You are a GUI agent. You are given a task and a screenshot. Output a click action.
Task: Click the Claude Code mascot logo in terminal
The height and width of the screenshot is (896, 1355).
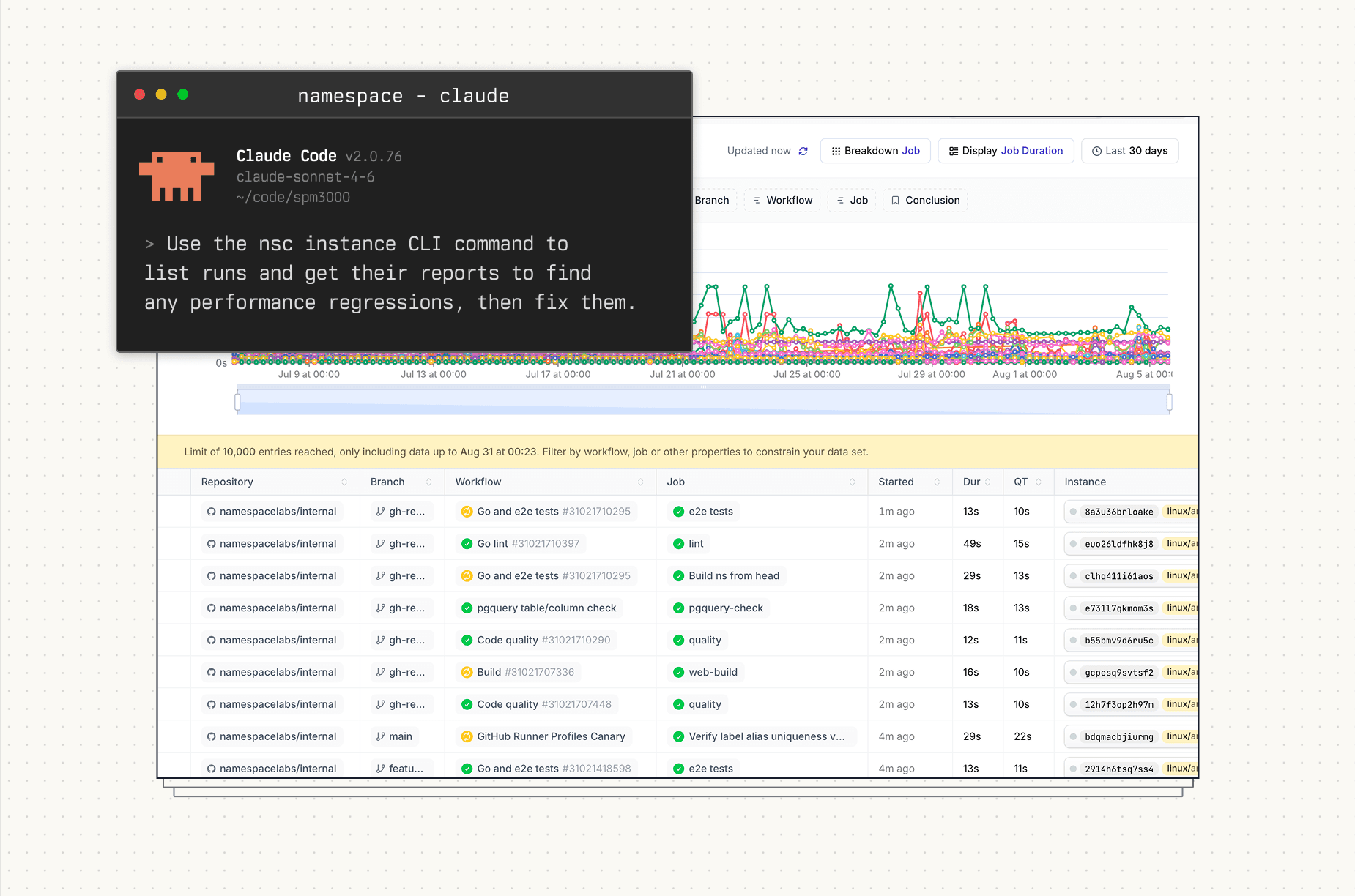[177, 176]
